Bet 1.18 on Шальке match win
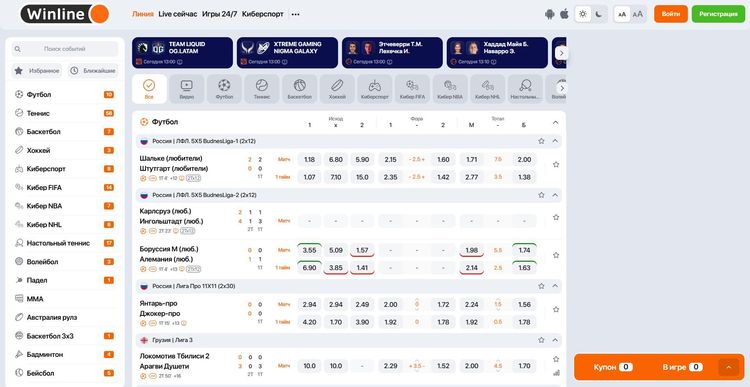750x387 pixels. tap(309, 159)
